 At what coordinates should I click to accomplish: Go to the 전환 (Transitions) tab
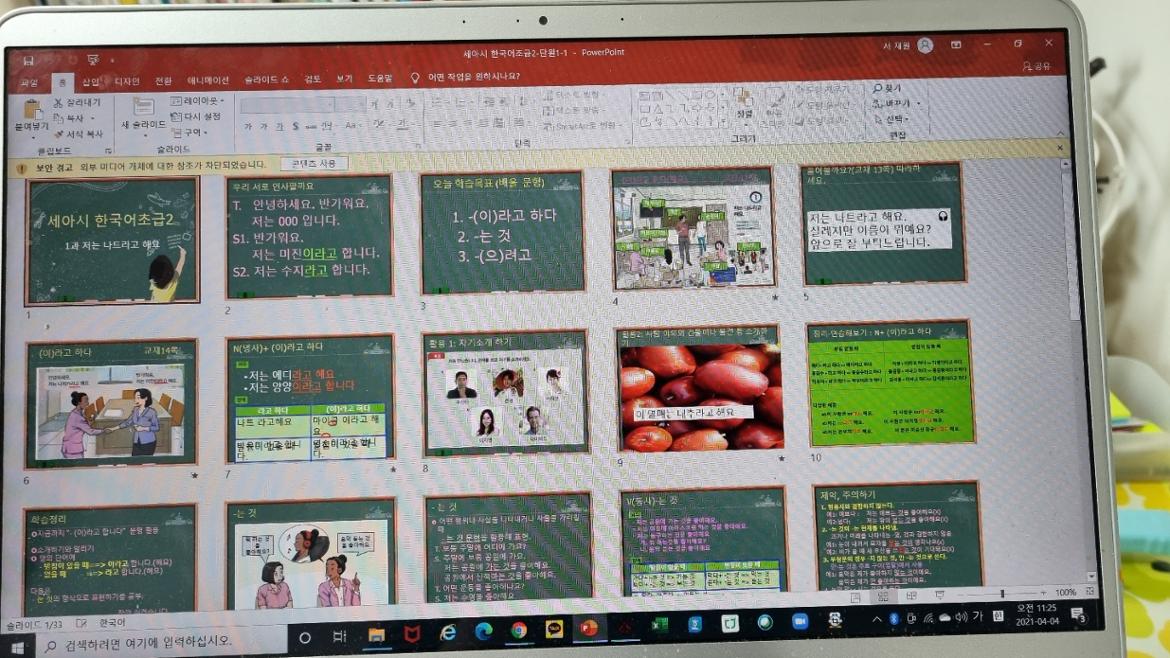tap(163, 81)
